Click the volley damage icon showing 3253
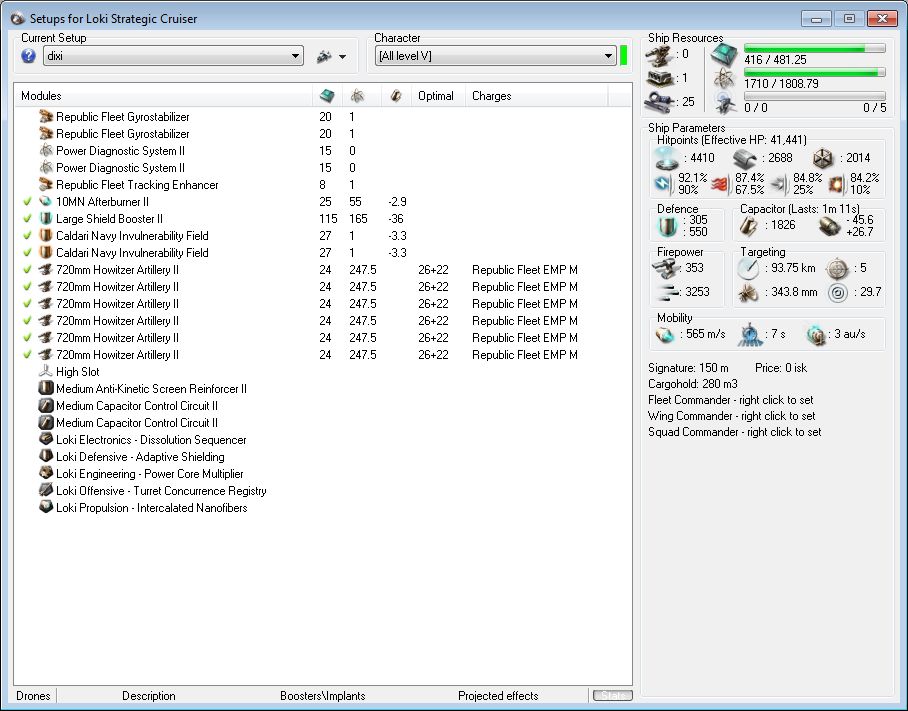The width and height of the screenshot is (908, 711). click(x=668, y=292)
